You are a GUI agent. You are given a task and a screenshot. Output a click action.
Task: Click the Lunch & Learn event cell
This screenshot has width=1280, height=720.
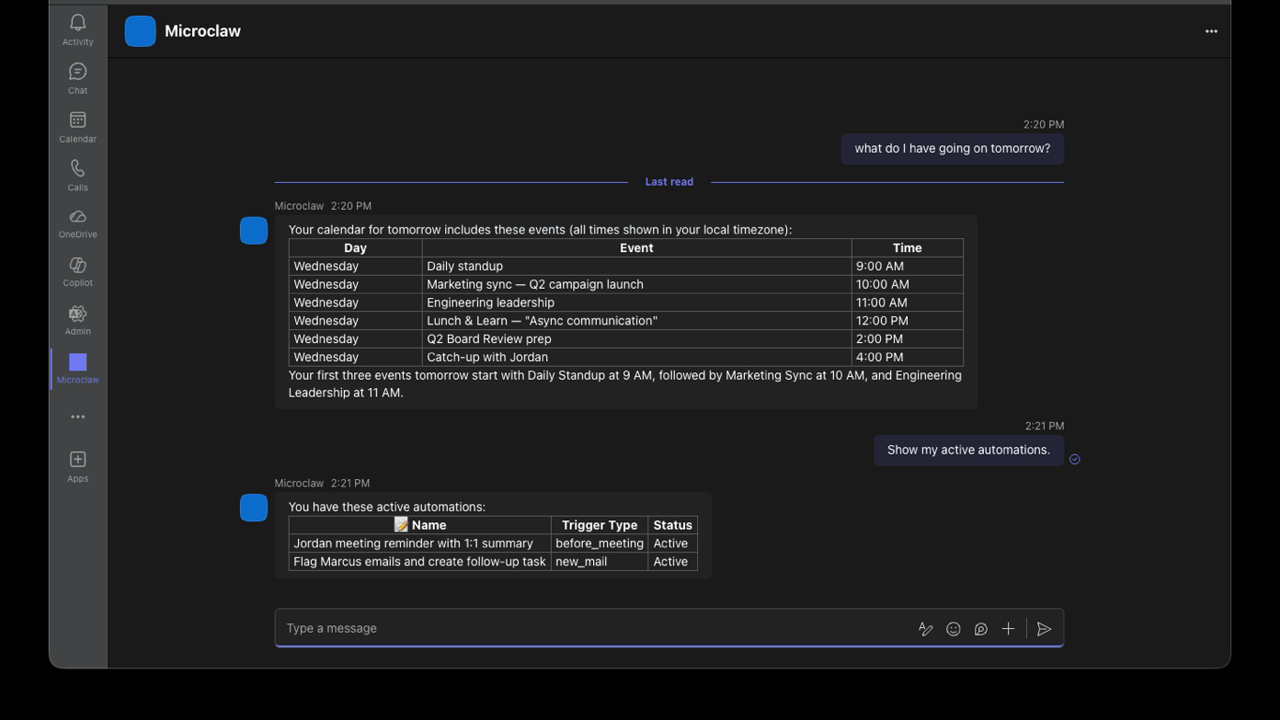(636, 320)
